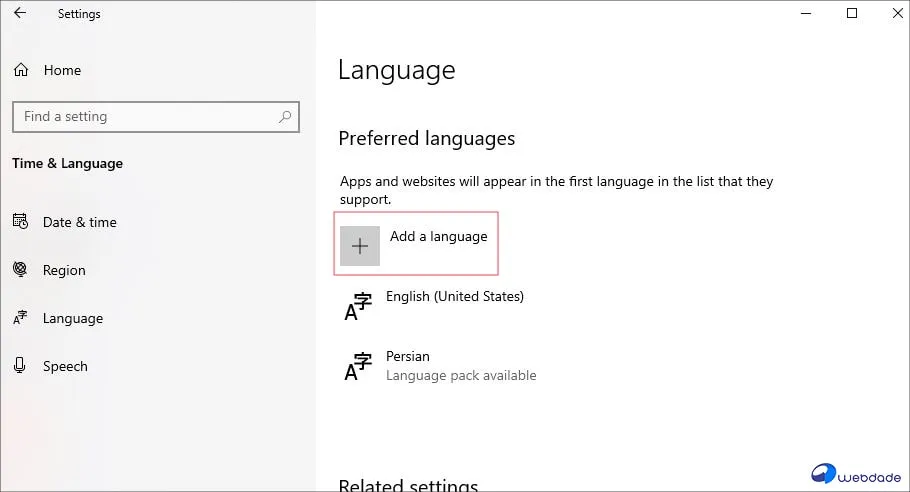910x492 pixels.
Task: Minimize the Settings window
Action: click(807, 14)
